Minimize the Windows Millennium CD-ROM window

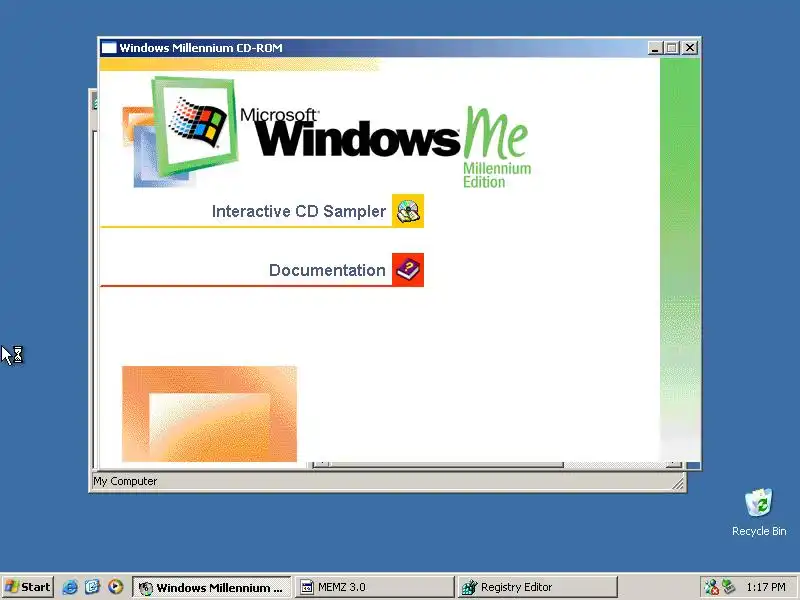point(655,48)
